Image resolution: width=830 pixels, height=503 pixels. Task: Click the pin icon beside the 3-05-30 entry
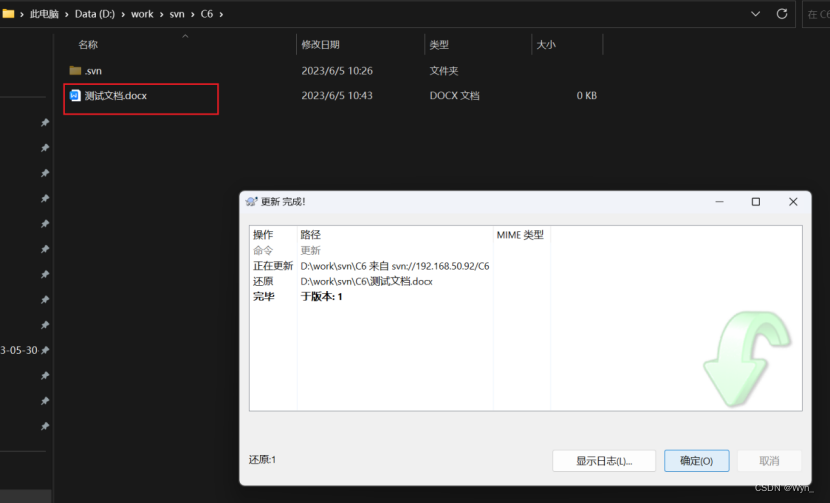pyautogui.click(x=45, y=350)
